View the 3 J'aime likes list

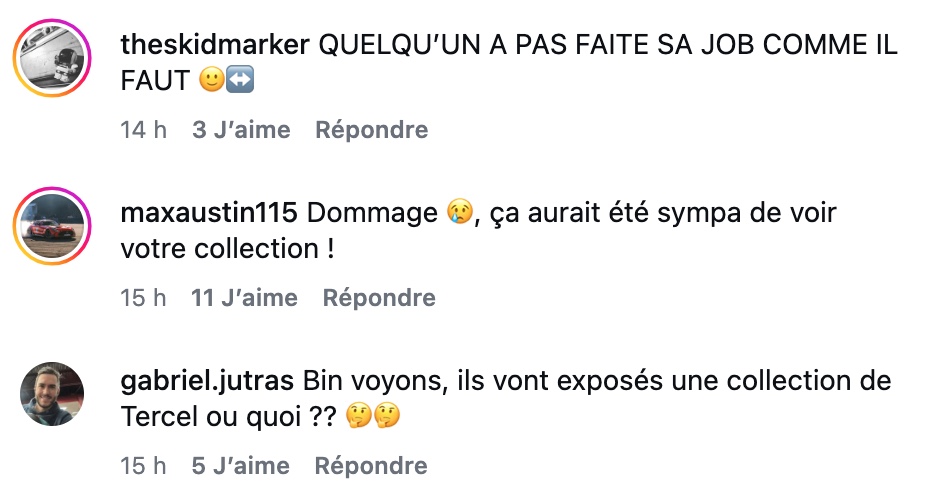click(241, 130)
